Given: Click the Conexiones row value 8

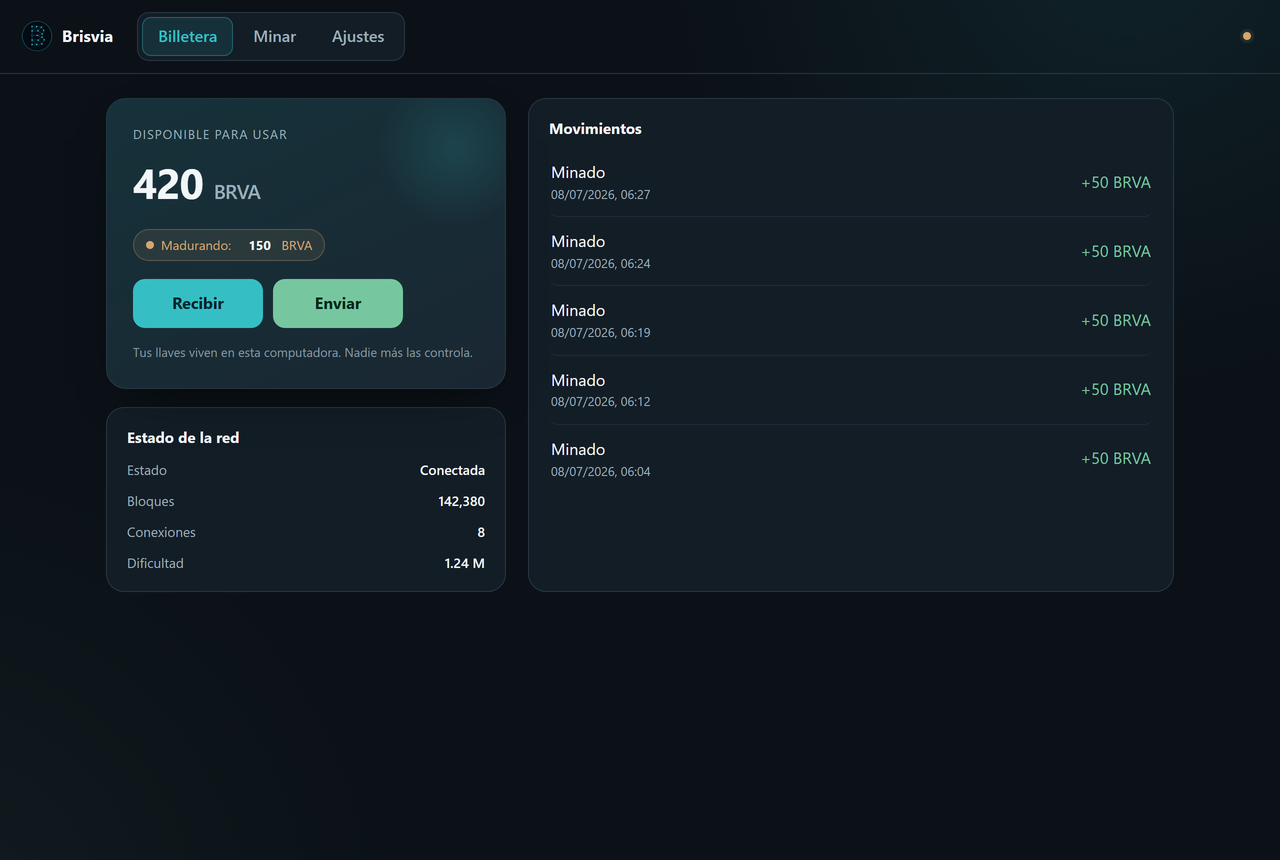Looking at the screenshot, I should click(481, 532).
